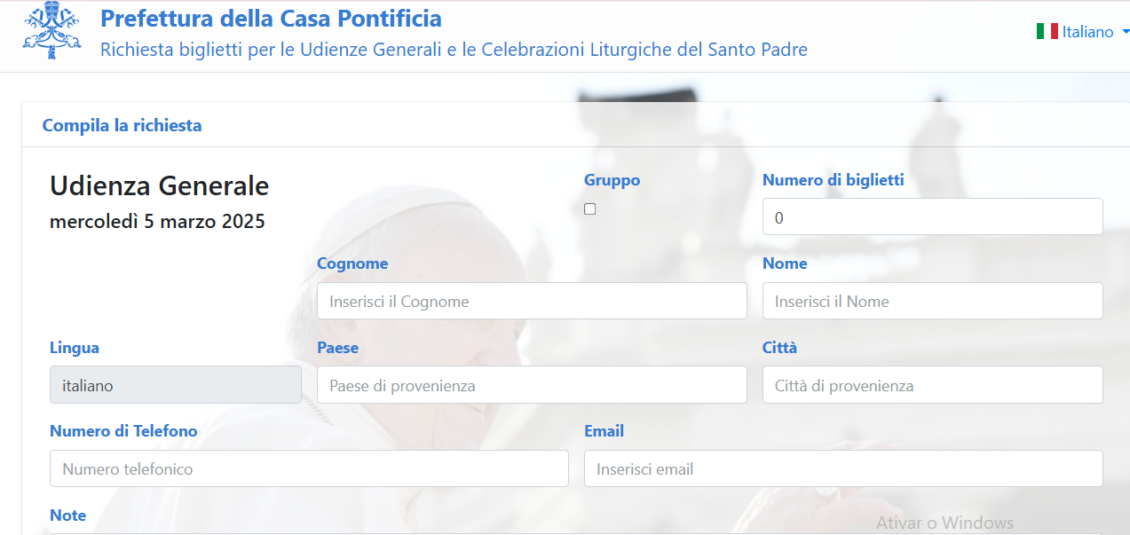Expand the caret arrow beside Italiano
The height and width of the screenshot is (535, 1130).
[1126, 32]
